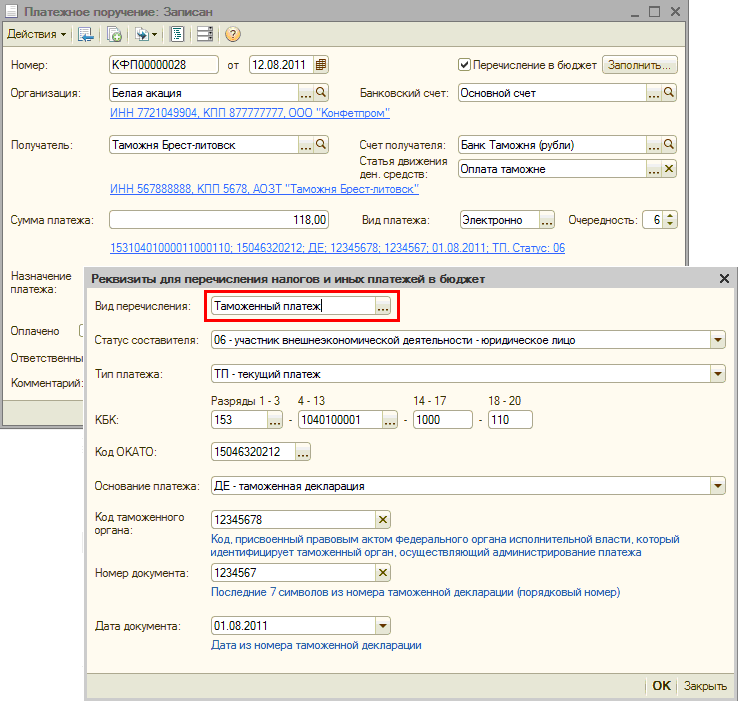Screen dimensions: 738x701
Task: Click Получатель field Таможня Брест-литовск
Action: tap(204, 145)
